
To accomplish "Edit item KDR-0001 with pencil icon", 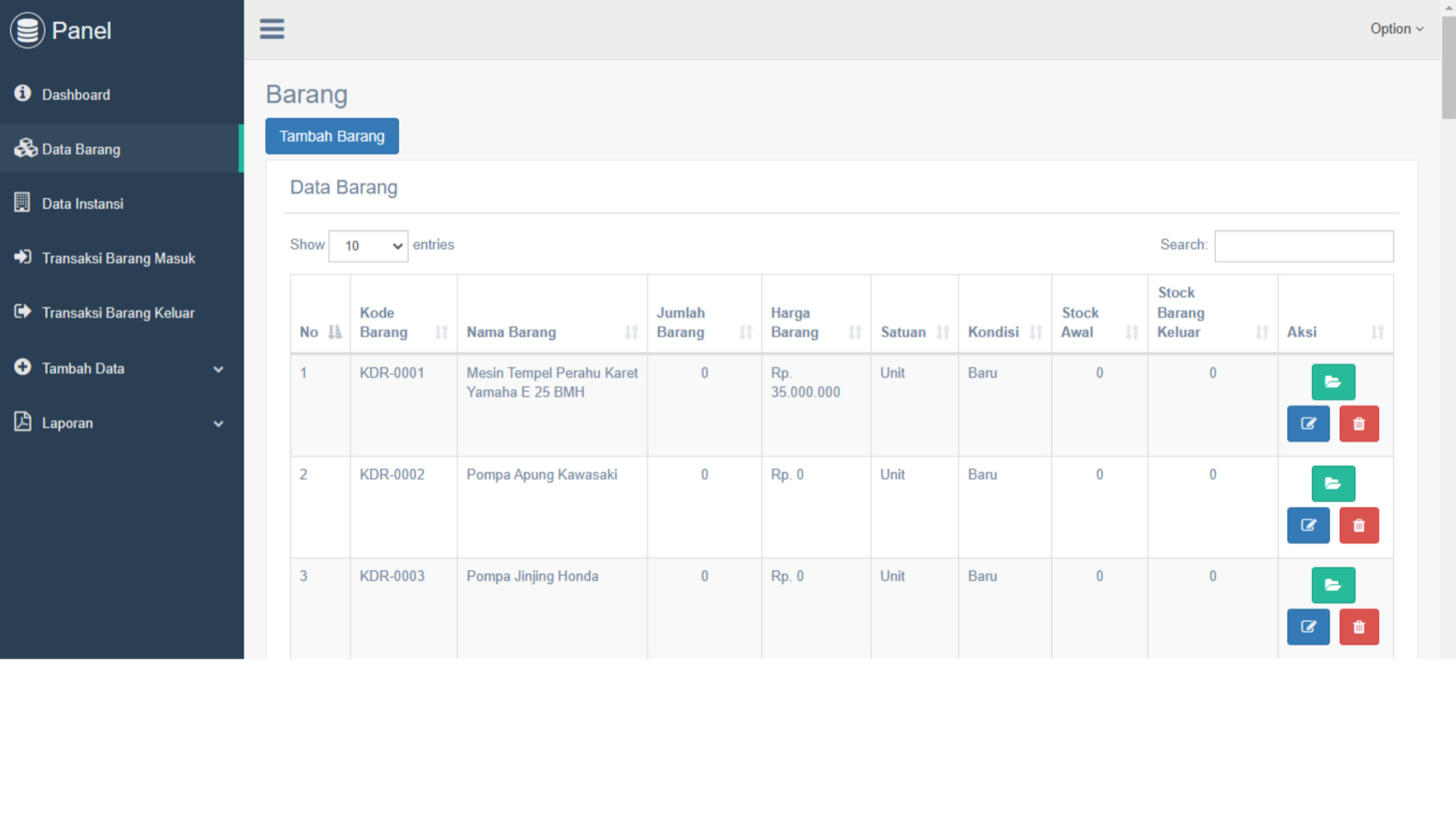I will click(1308, 424).
